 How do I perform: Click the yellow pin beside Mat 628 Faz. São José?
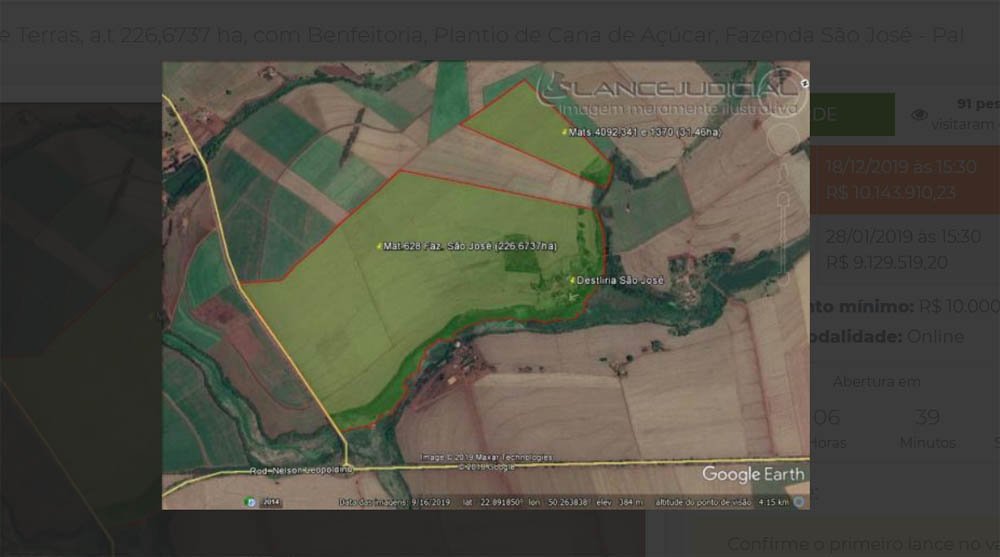click(379, 246)
